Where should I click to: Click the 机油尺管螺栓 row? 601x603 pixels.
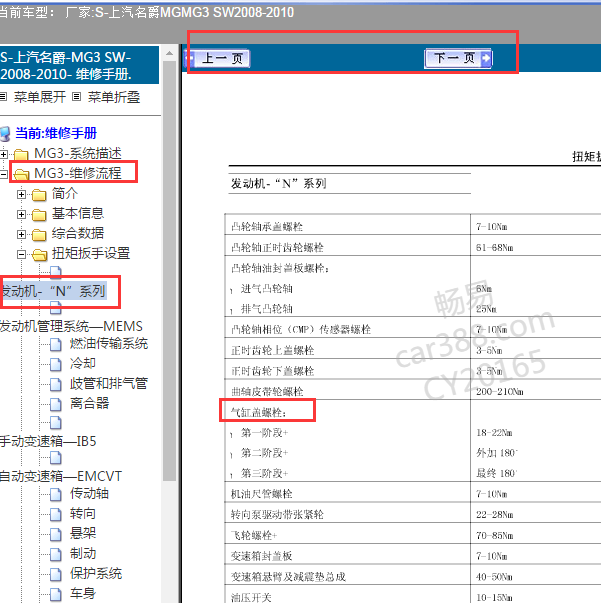413,492
